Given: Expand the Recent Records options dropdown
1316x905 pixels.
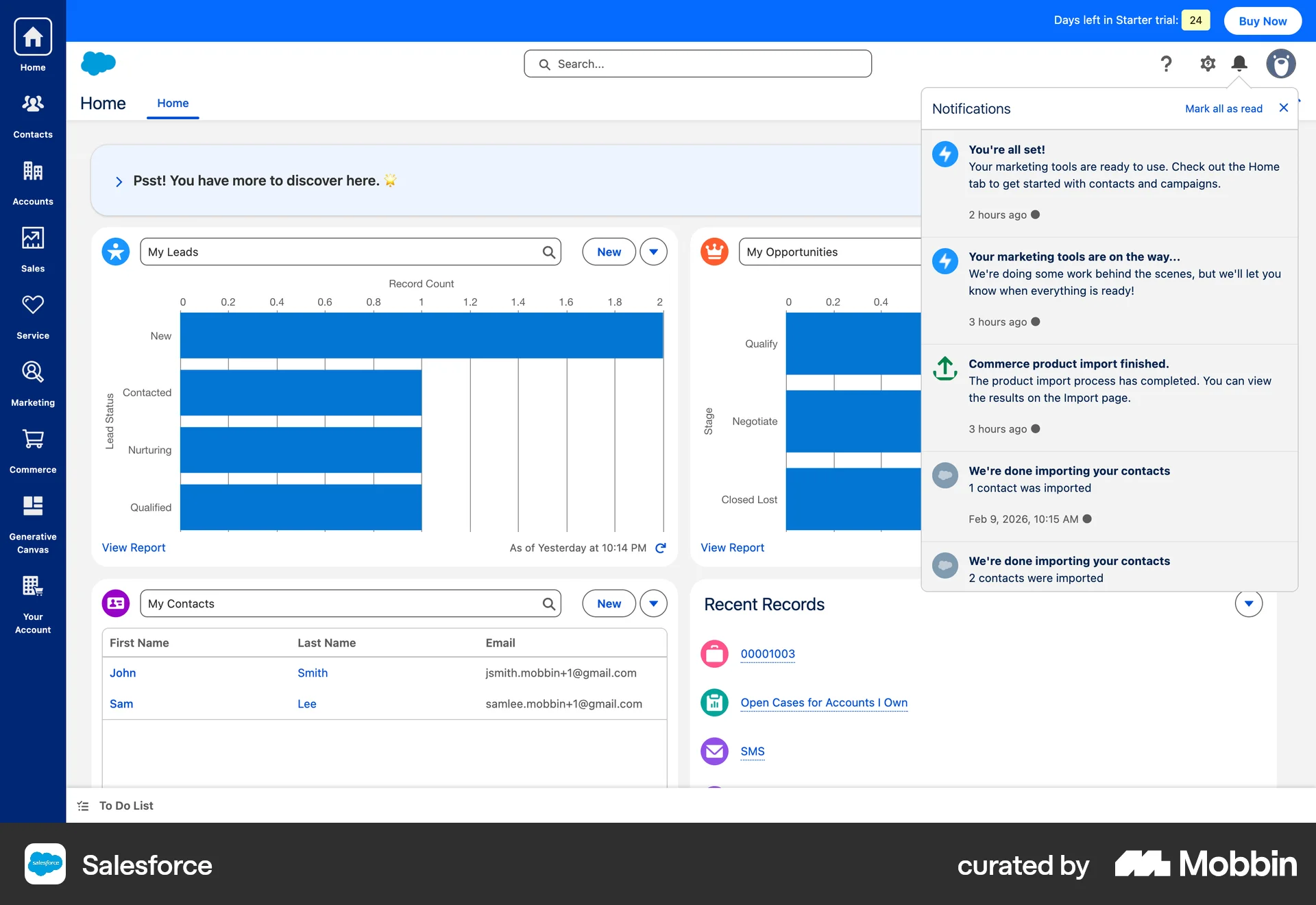Looking at the screenshot, I should click(x=1248, y=603).
